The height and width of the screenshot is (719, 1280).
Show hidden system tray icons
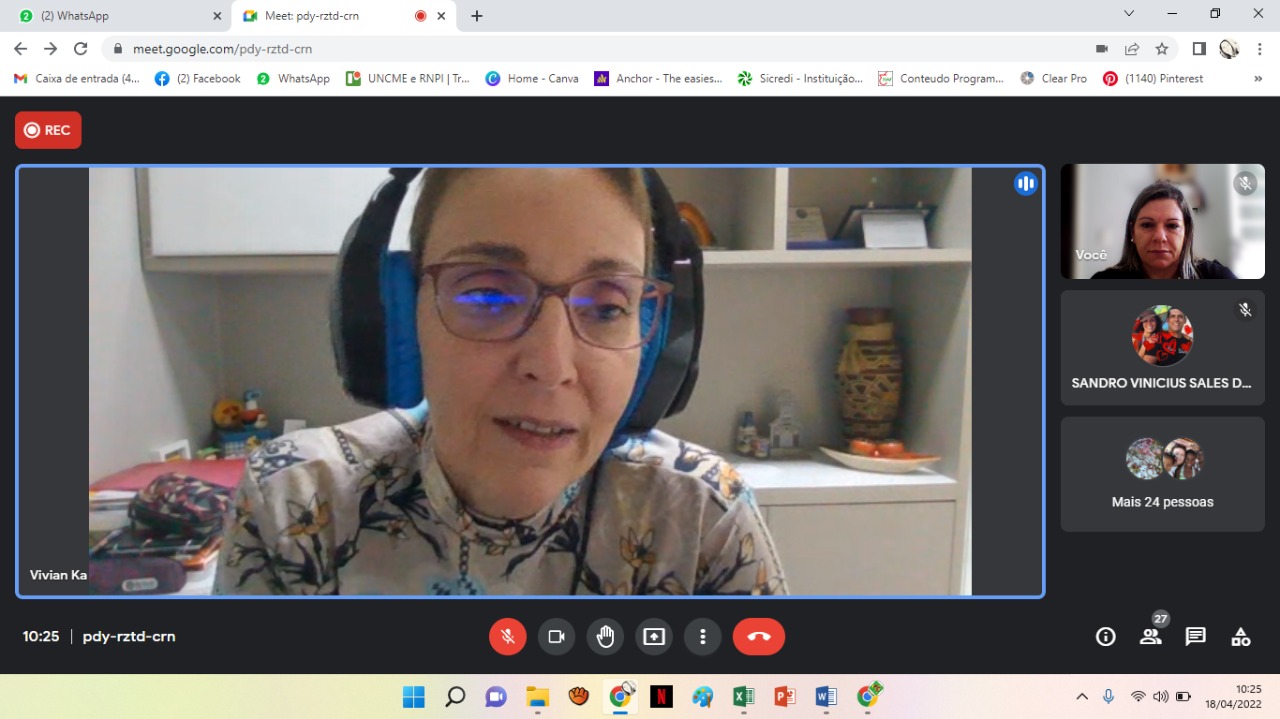pos(1082,696)
